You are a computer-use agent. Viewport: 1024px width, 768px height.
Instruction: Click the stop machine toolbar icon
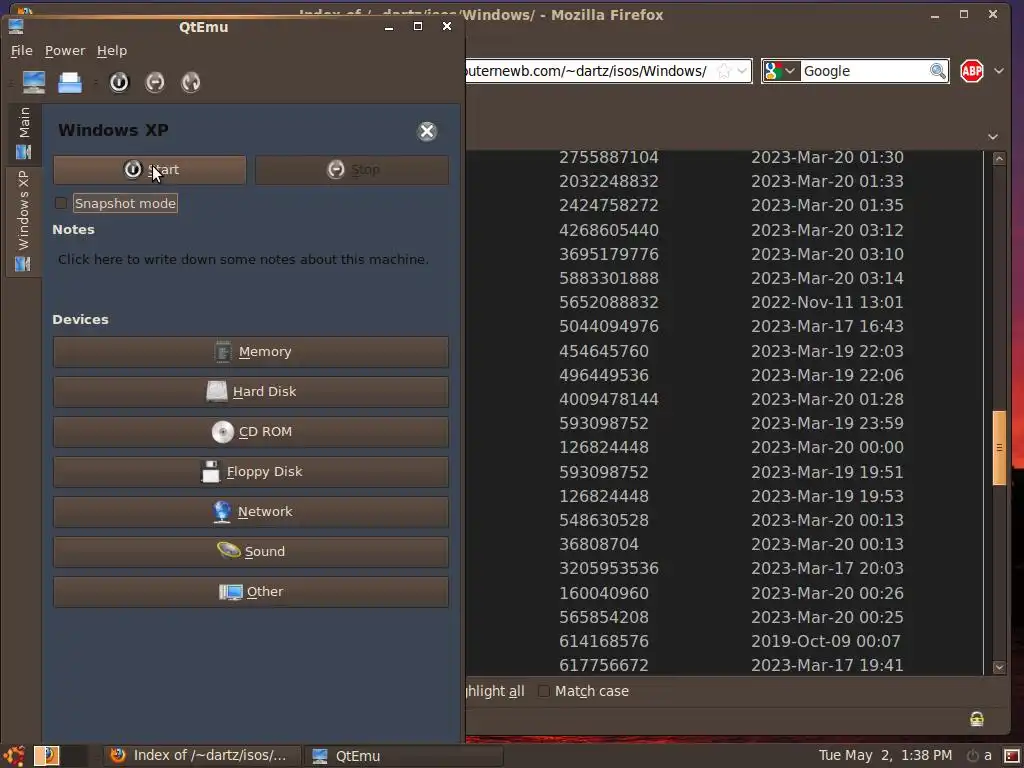155,82
